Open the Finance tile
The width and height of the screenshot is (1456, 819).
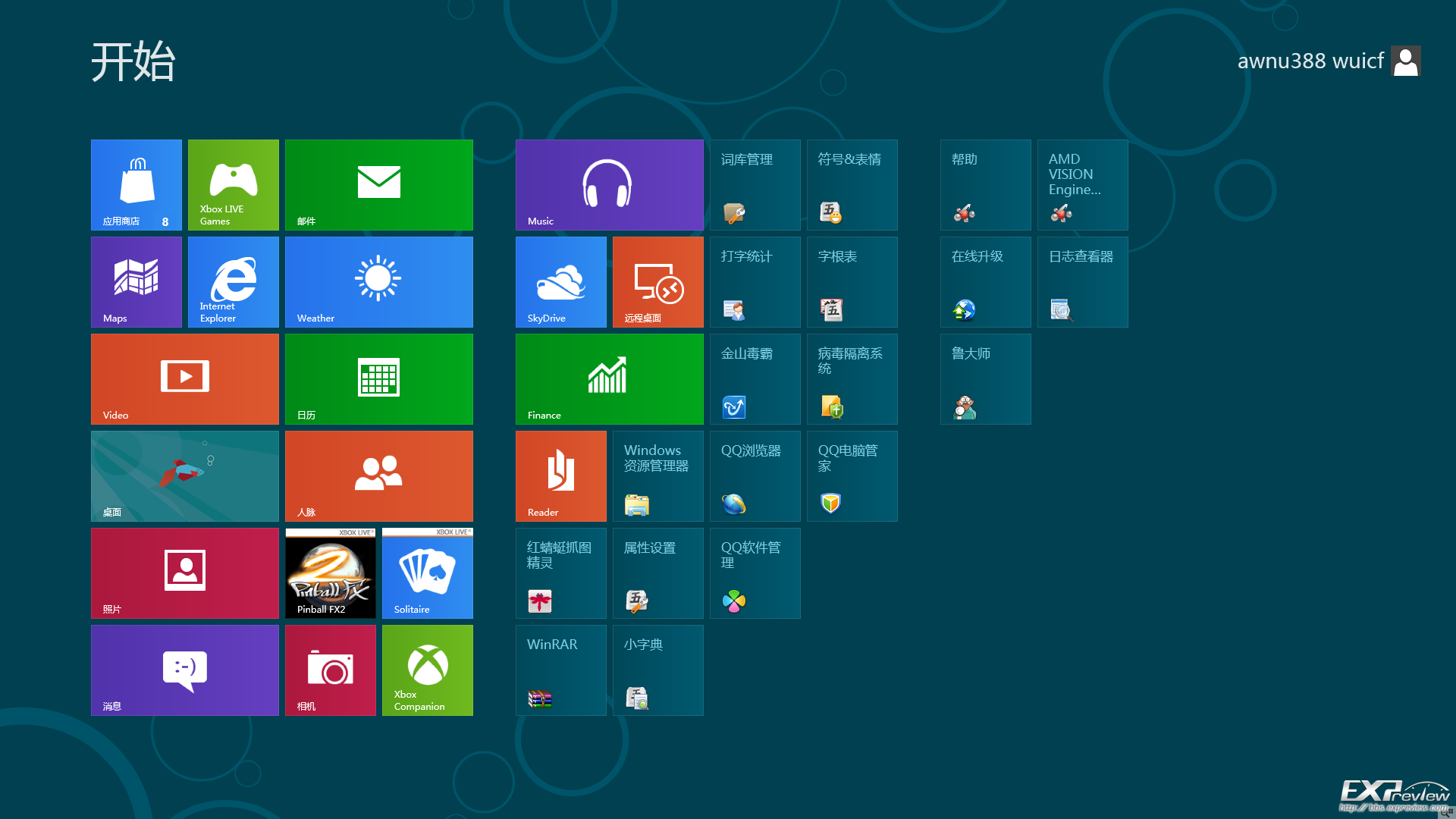pyautogui.click(x=610, y=379)
